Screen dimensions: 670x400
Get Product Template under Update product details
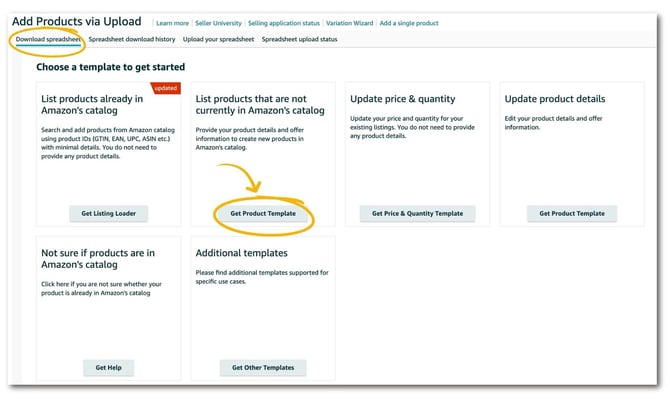point(572,213)
